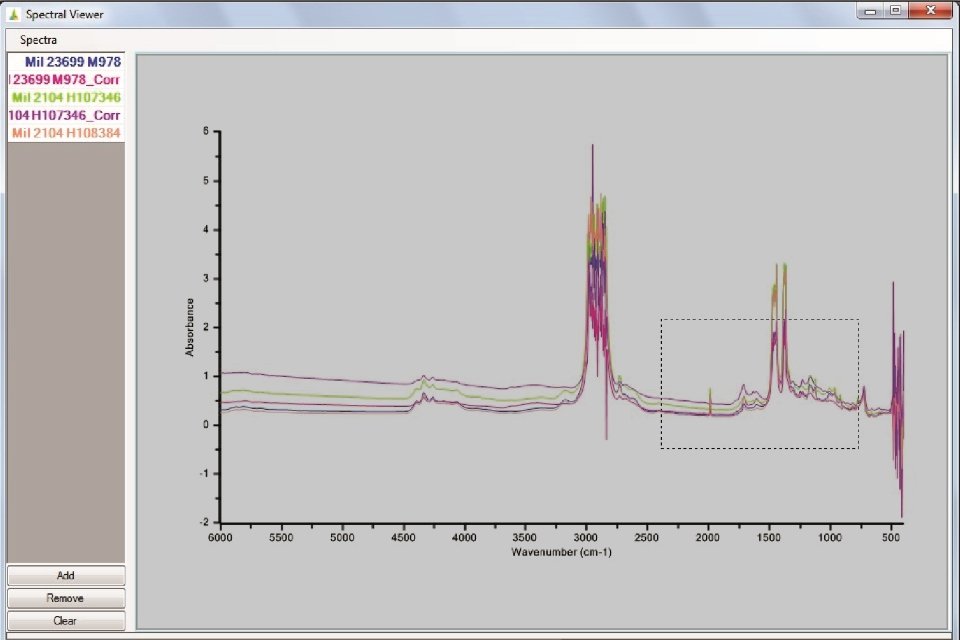
Task: Maximize the Spectral Viewer window
Action: point(895,11)
